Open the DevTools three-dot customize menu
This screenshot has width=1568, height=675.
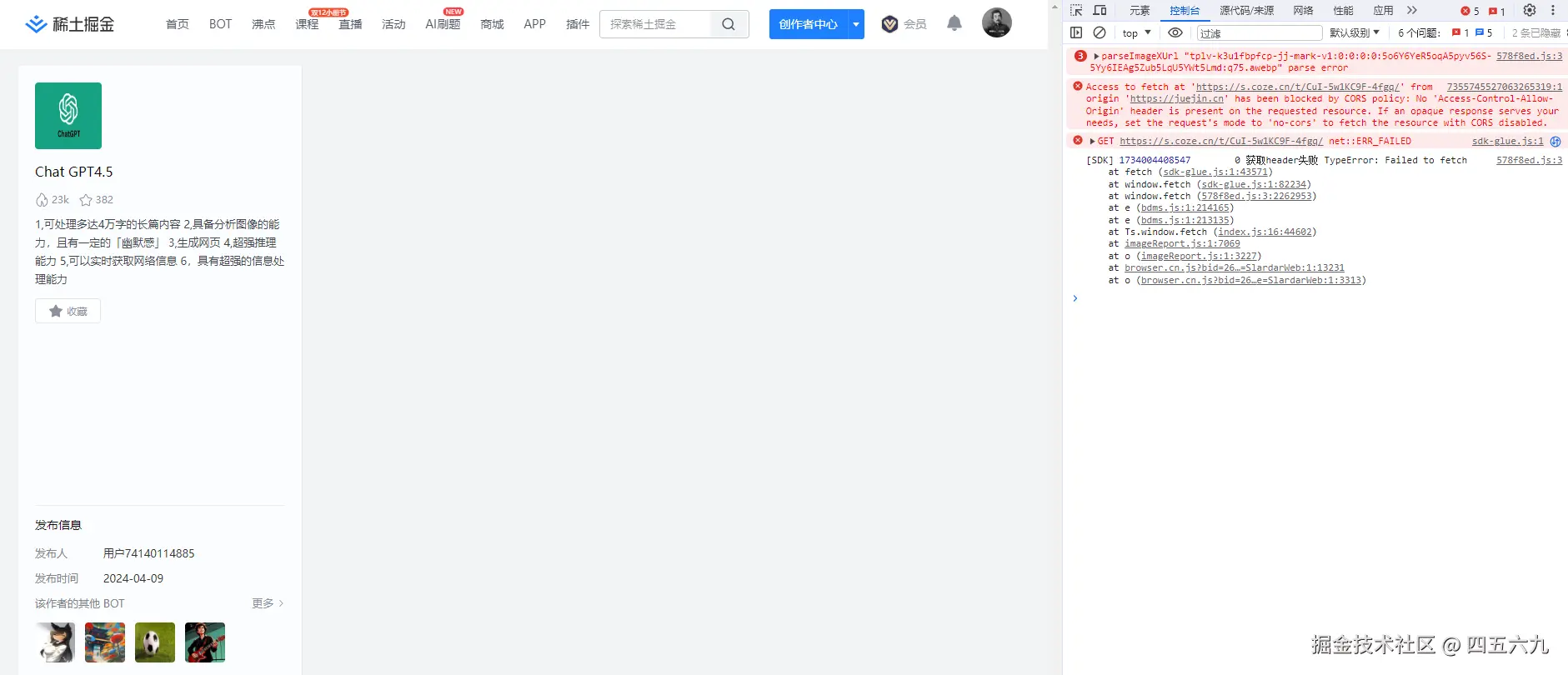click(x=1552, y=11)
